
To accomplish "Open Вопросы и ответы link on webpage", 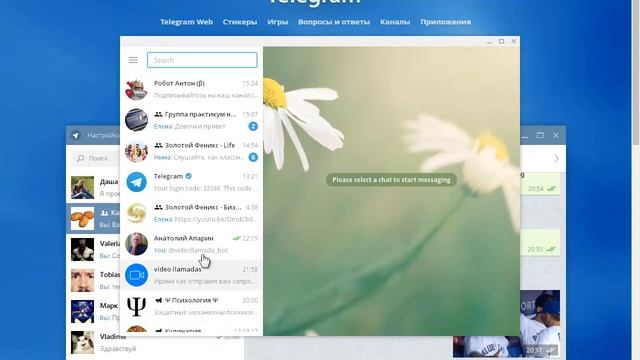I will 334,22.
